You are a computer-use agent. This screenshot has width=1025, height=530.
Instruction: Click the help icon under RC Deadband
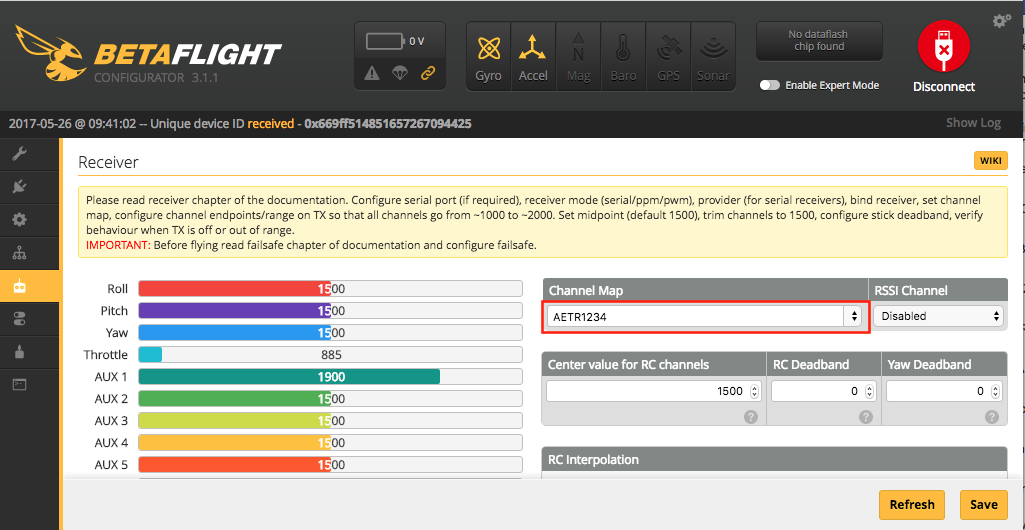click(x=866, y=417)
